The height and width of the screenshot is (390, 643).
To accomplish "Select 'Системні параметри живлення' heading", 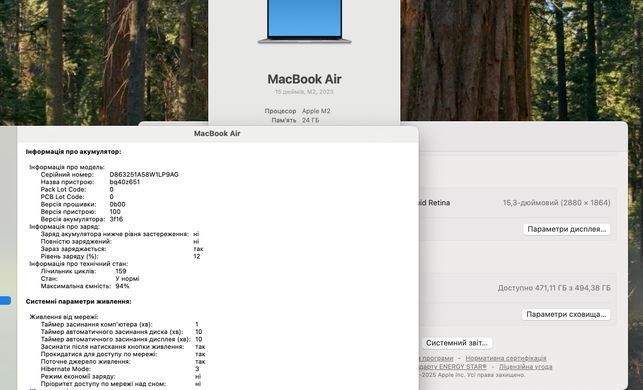I will 78,301.
